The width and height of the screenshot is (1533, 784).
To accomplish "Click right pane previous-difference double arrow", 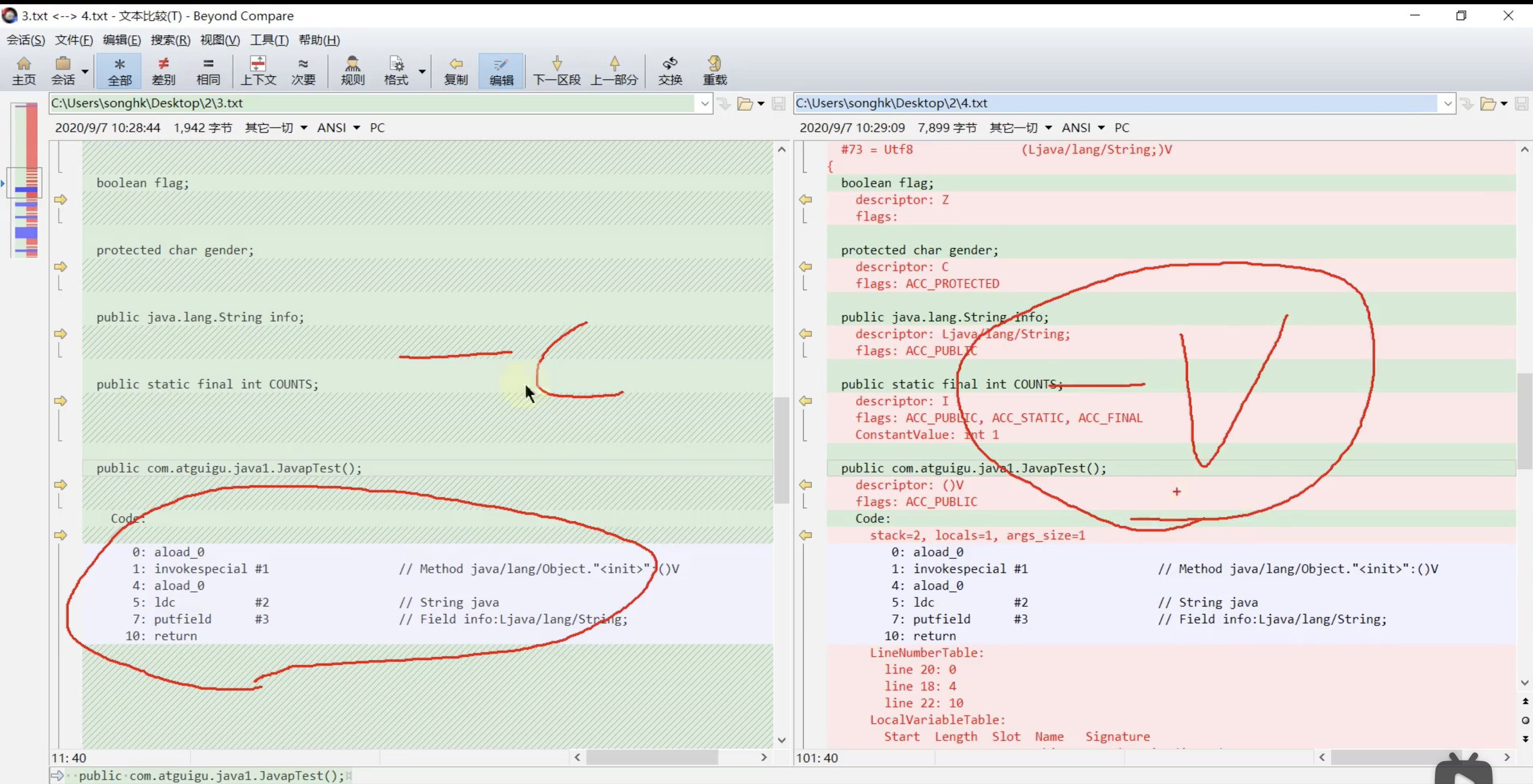I will click(1525, 701).
